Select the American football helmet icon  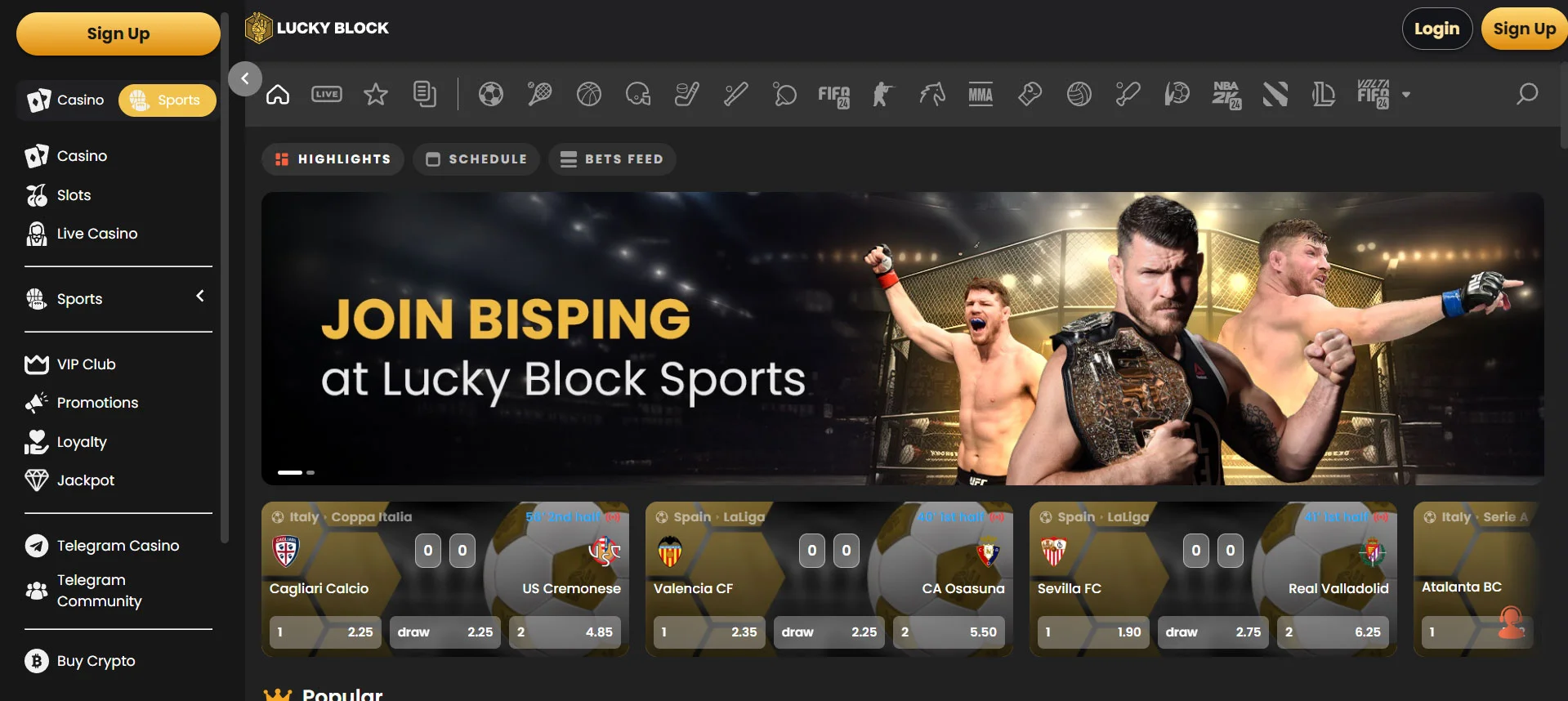click(637, 94)
